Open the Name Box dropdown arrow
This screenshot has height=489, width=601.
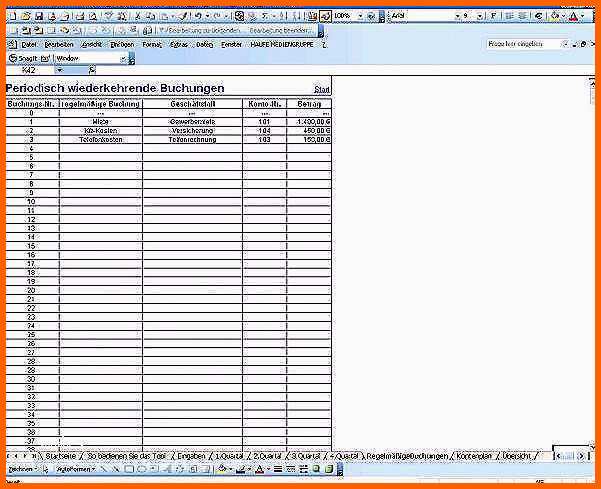pyautogui.click(x=60, y=70)
